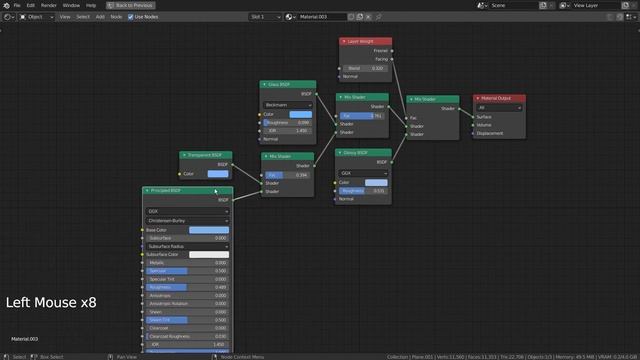The width and height of the screenshot is (640, 360).
Task: Open the view layer browse icon
Action: (564, 5)
